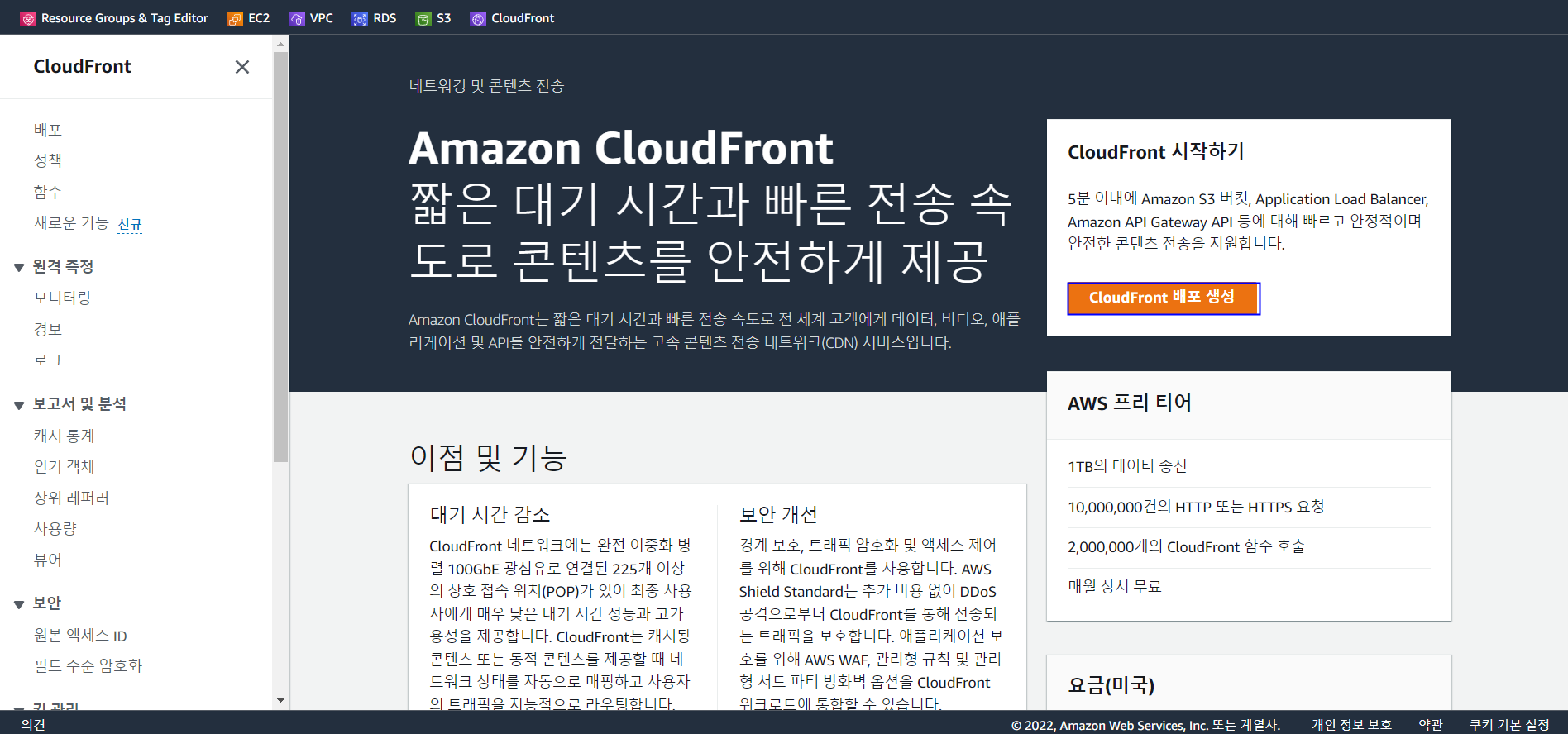Close the CloudFront side navigation panel
1568x734 pixels.
pyautogui.click(x=242, y=67)
